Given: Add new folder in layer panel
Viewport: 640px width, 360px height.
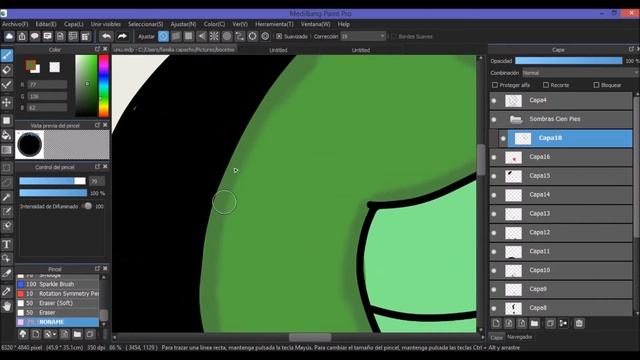Looking at the screenshot, I should pos(535,324).
